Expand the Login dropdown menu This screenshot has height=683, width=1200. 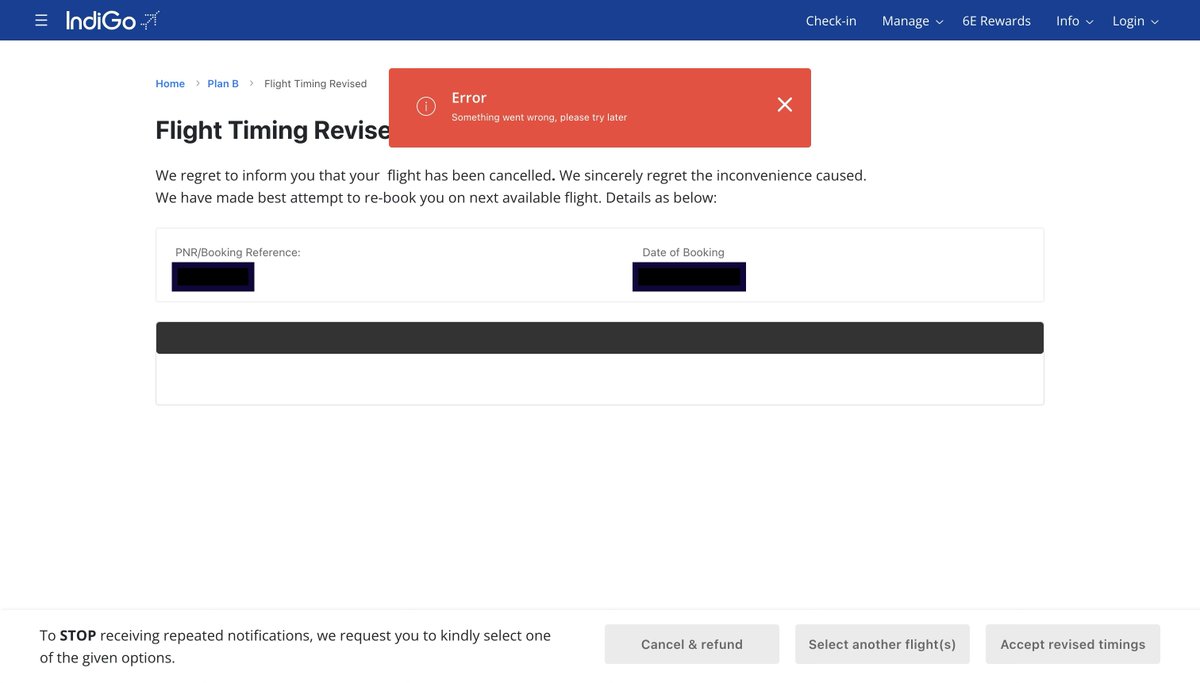pyautogui.click(x=1135, y=21)
